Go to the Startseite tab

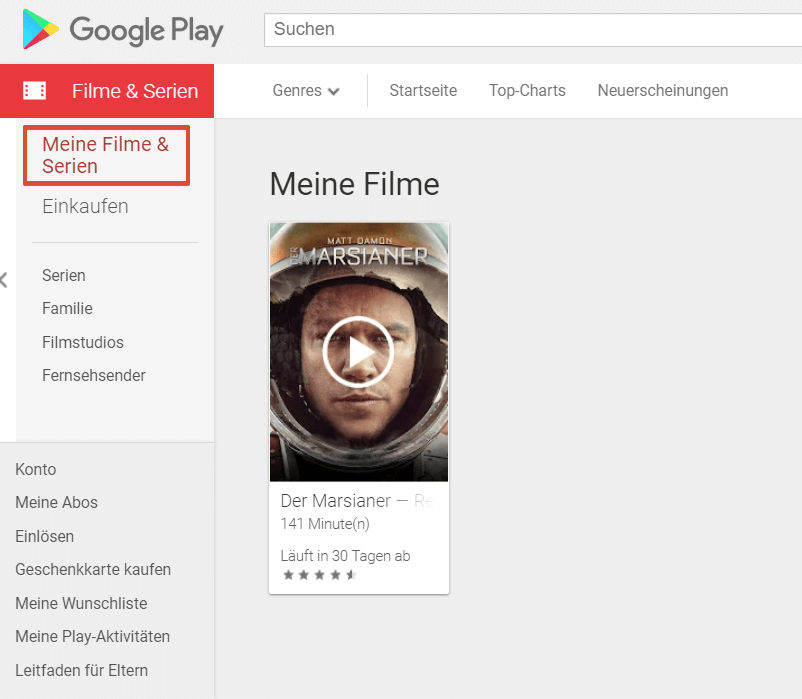click(423, 91)
